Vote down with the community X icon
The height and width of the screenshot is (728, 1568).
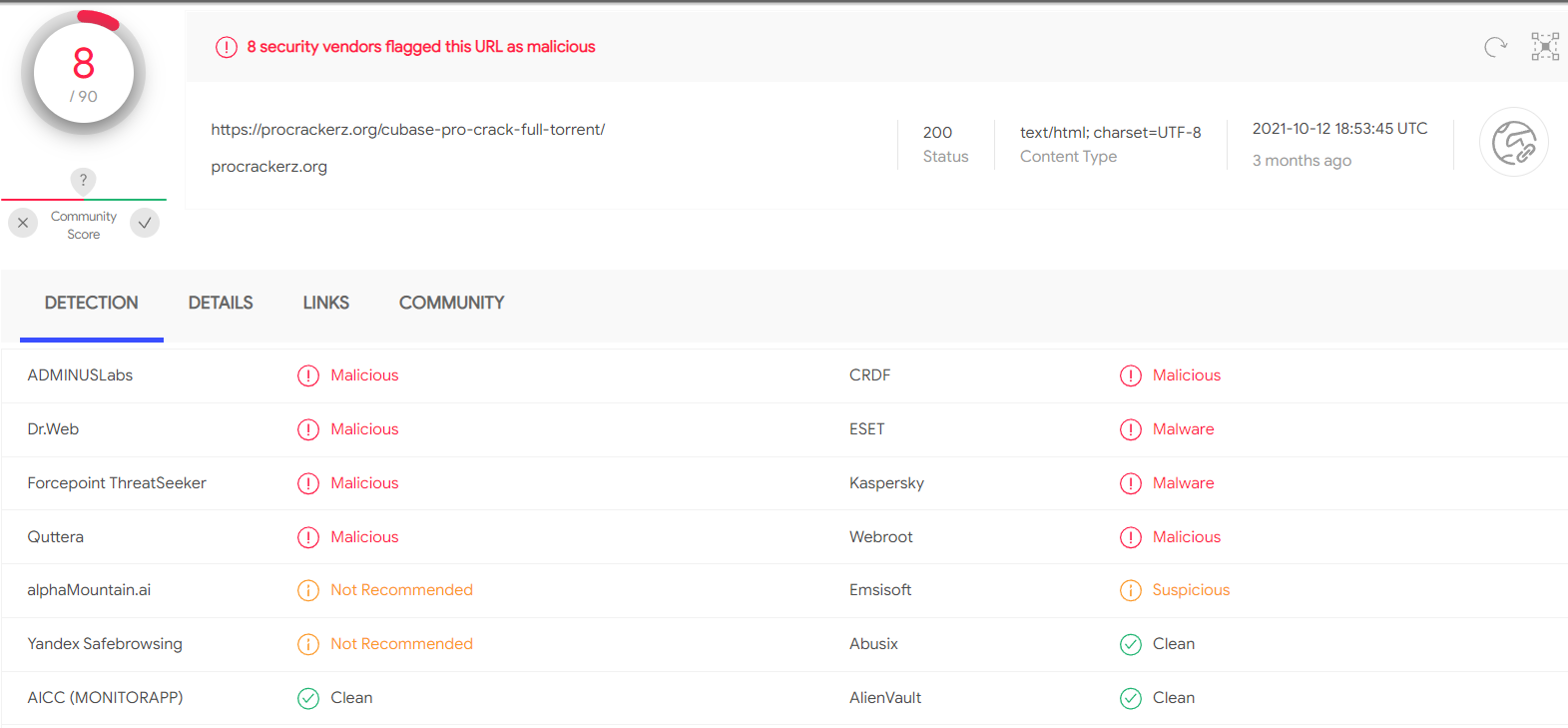point(23,223)
